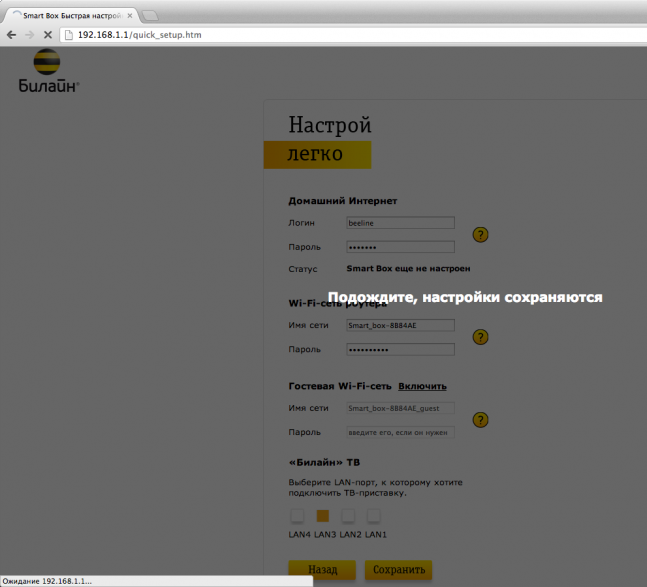Click the Настрой heading text

coord(330,125)
